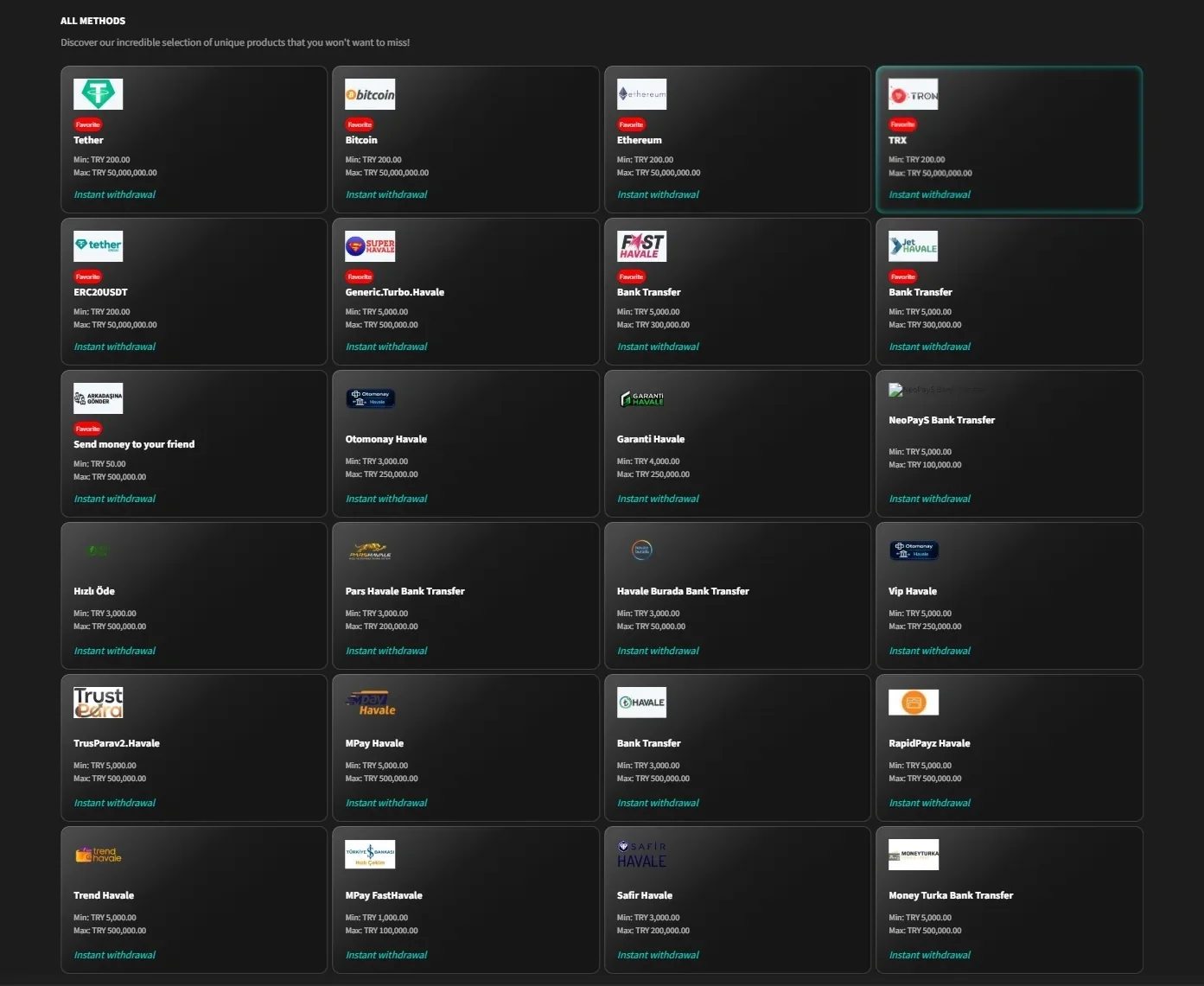
Task: Click Favorite badge on Send money to your friend
Action: [88, 429]
